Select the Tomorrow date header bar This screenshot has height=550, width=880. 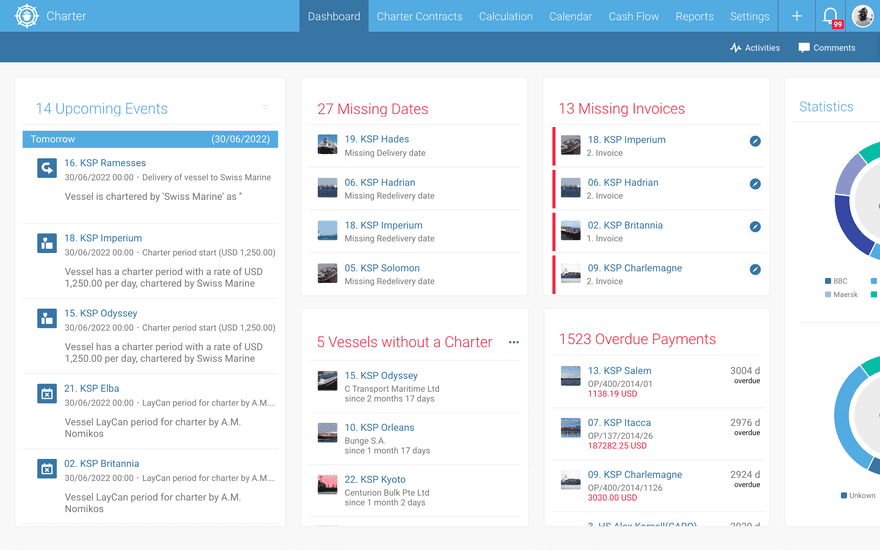(150, 139)
